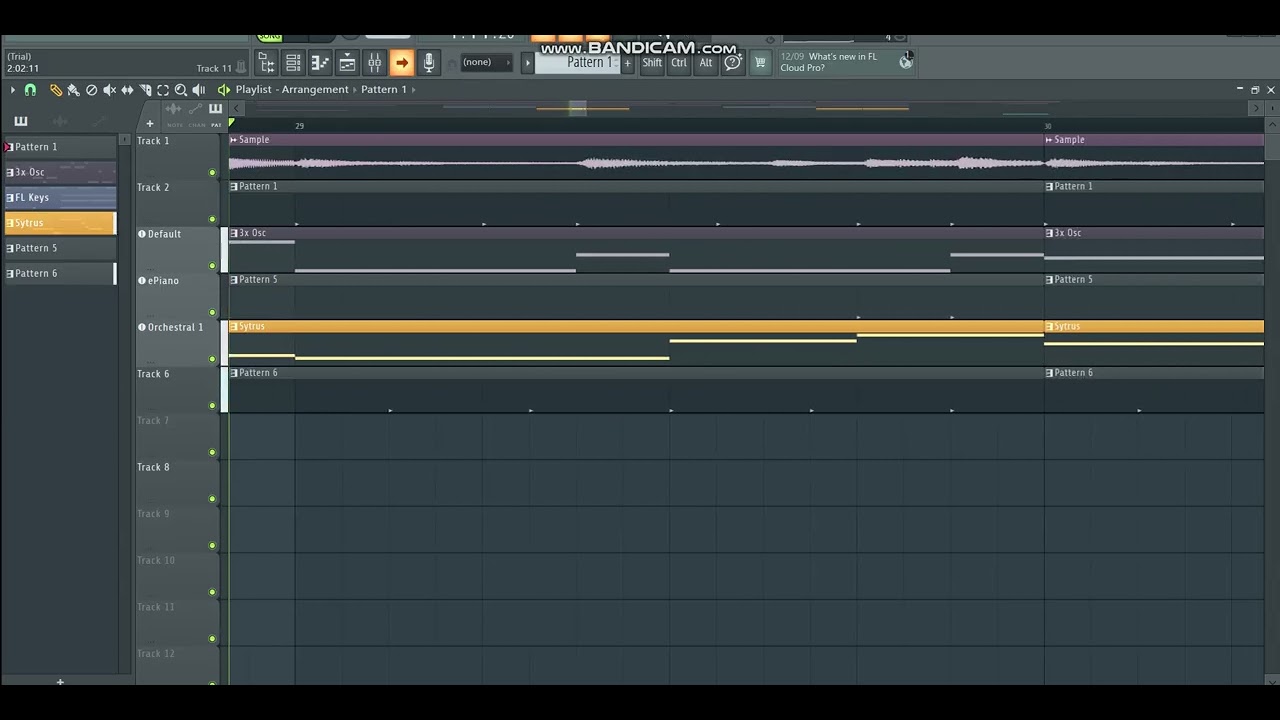Toggle the Ctrl modifier button

coord(679,63)
